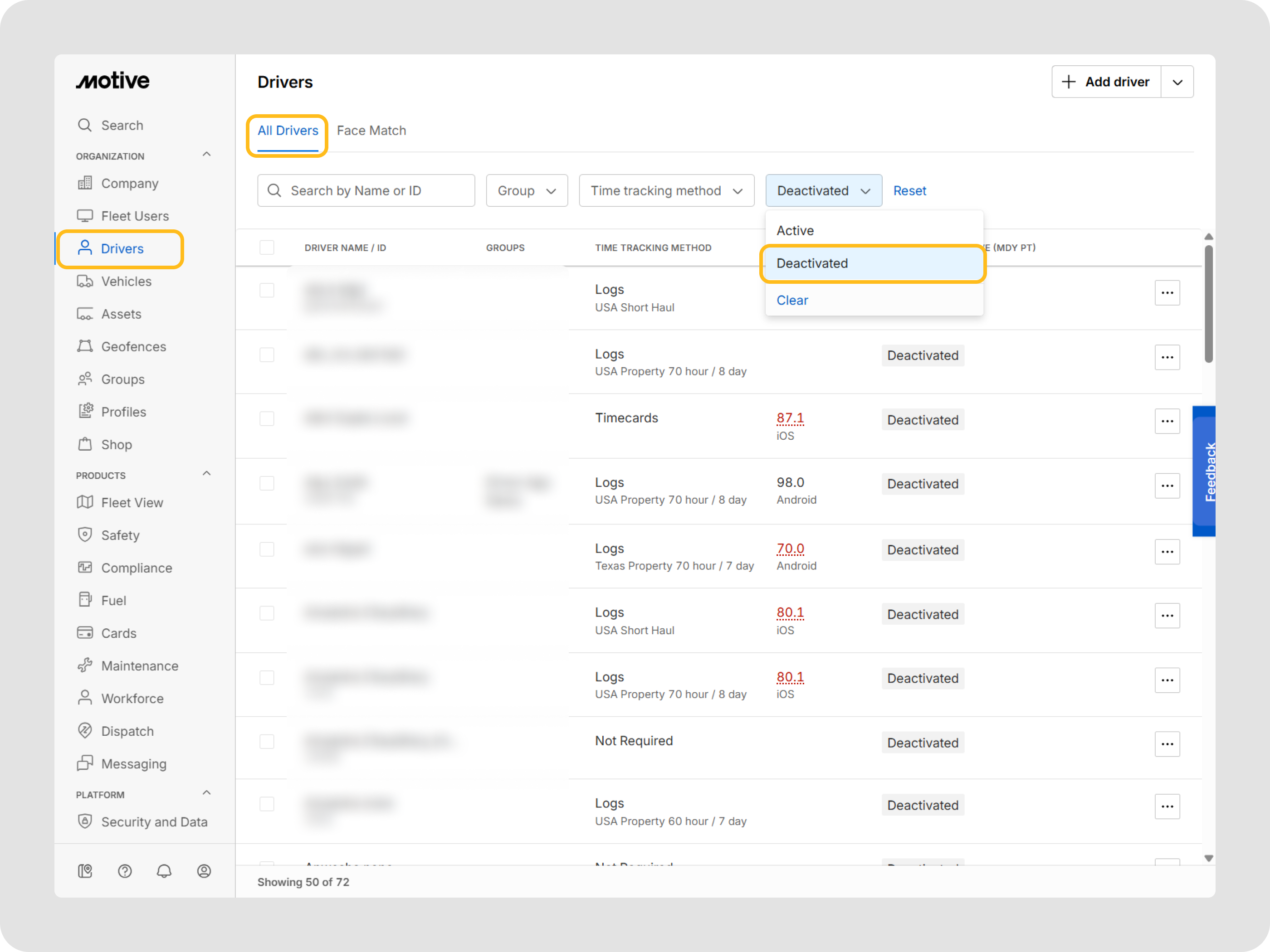Click the Fuel pump icon
Image resolution: width=1270 pixels, height=952 pixels.
point(85,600)
